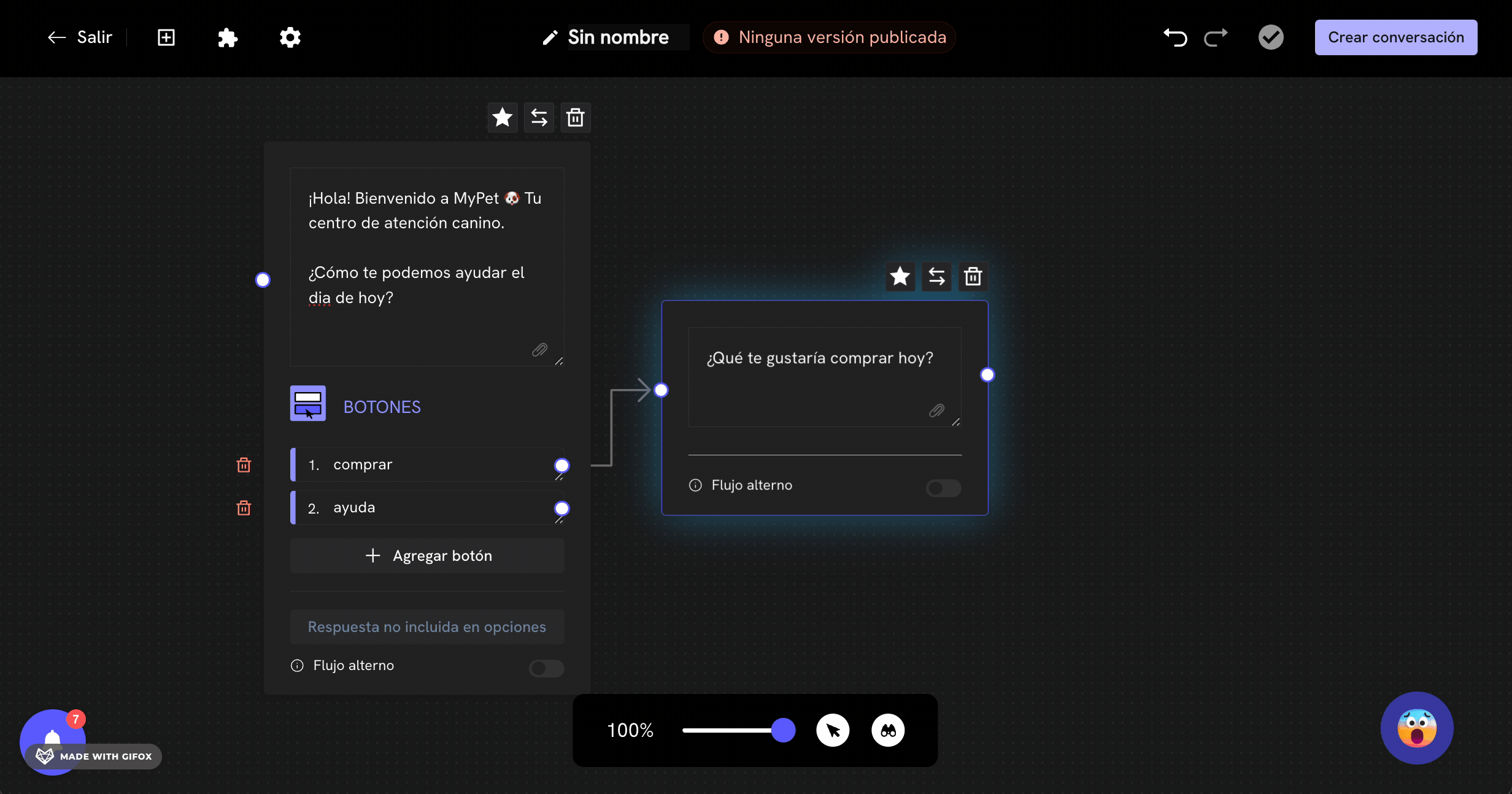The width and height of the screenshot is (1512, 794).
Task: Click the trash icon above the '¿Qué te gustaría comprar hoy?' block
Action: tap(973, 277)
